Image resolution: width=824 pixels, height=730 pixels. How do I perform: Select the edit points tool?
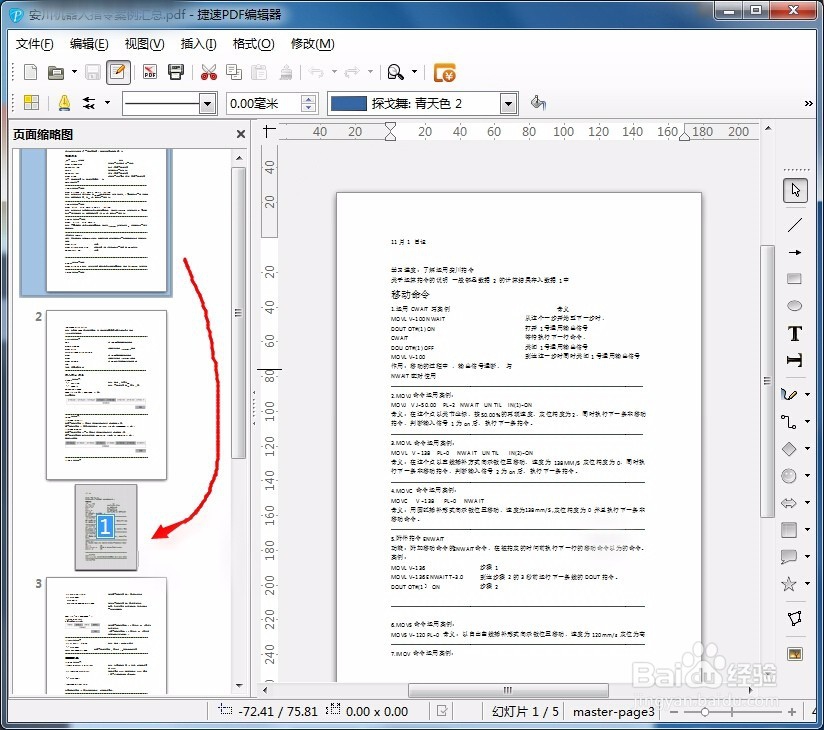(795, 618)
